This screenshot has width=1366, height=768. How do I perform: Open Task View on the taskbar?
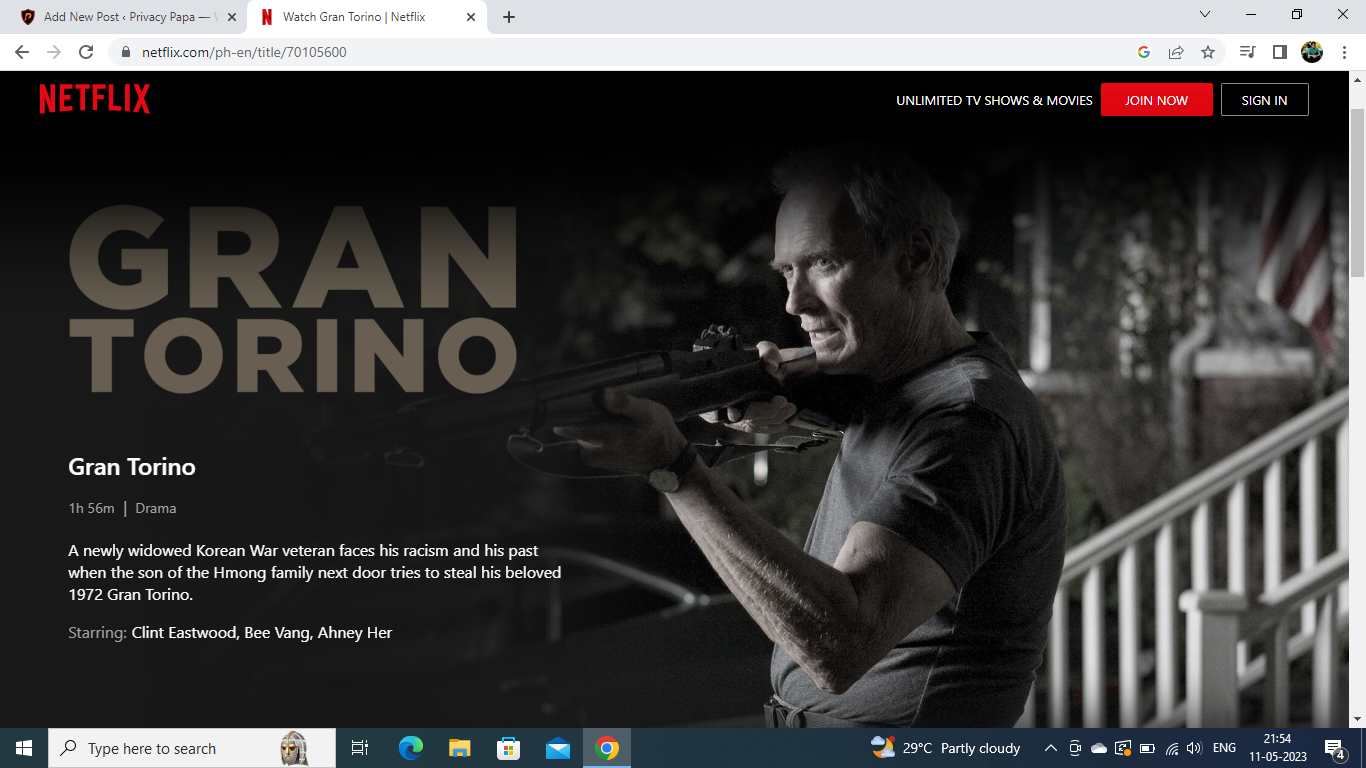pyautogui.click(x=360, y=748)
